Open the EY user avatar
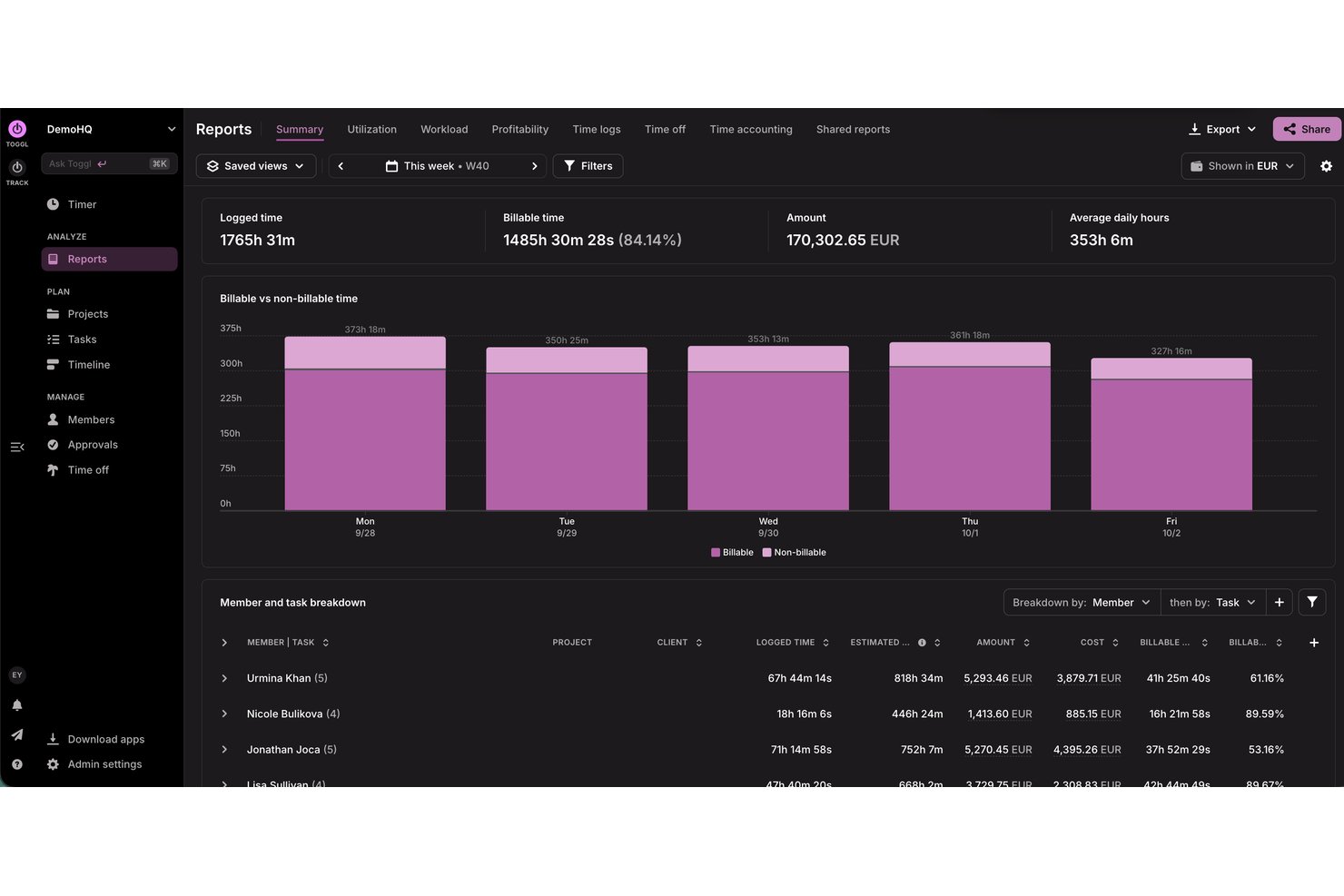The image size is (1344, 896). [17, 675]
